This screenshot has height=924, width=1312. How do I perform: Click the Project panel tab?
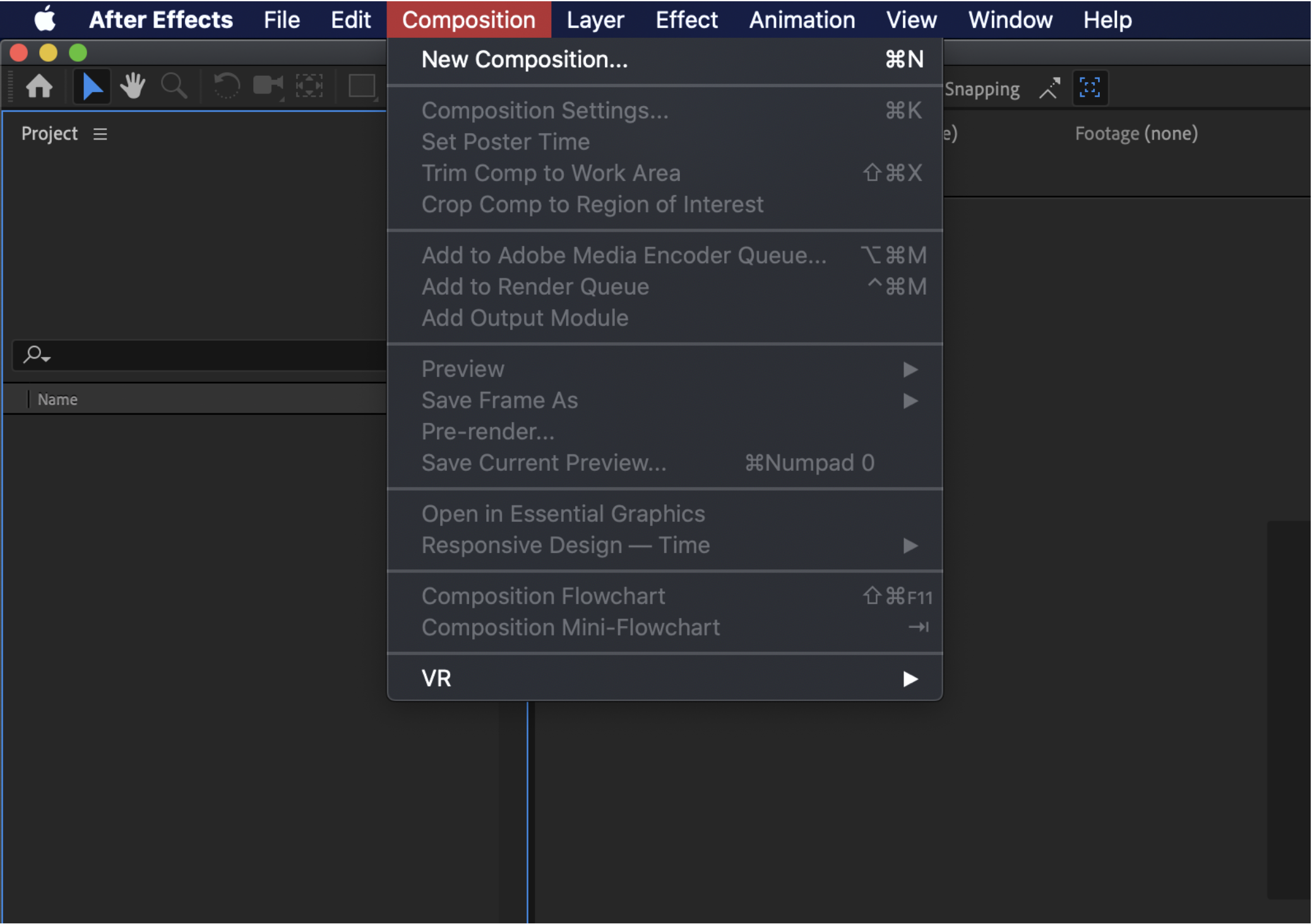click(49, 134)
